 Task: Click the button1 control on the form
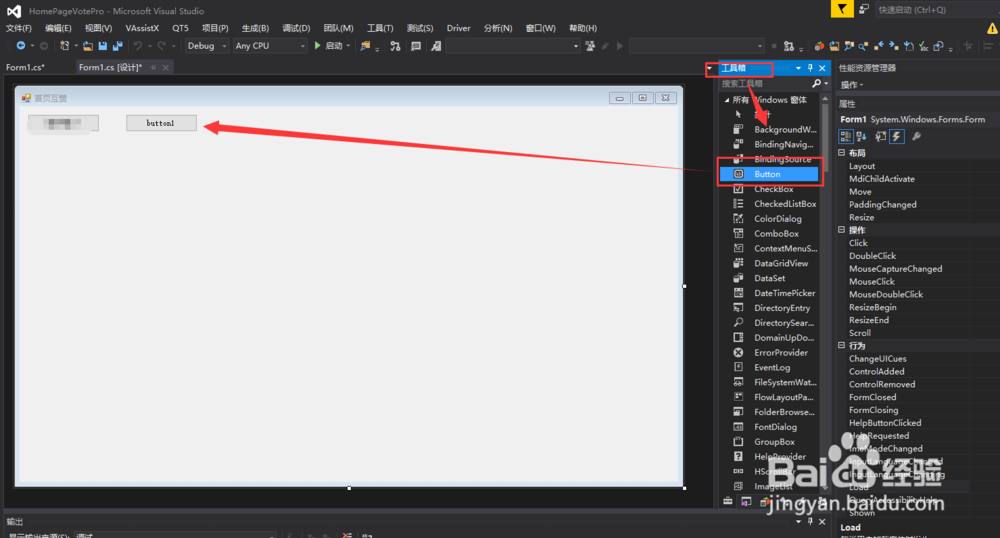(161, 123)
